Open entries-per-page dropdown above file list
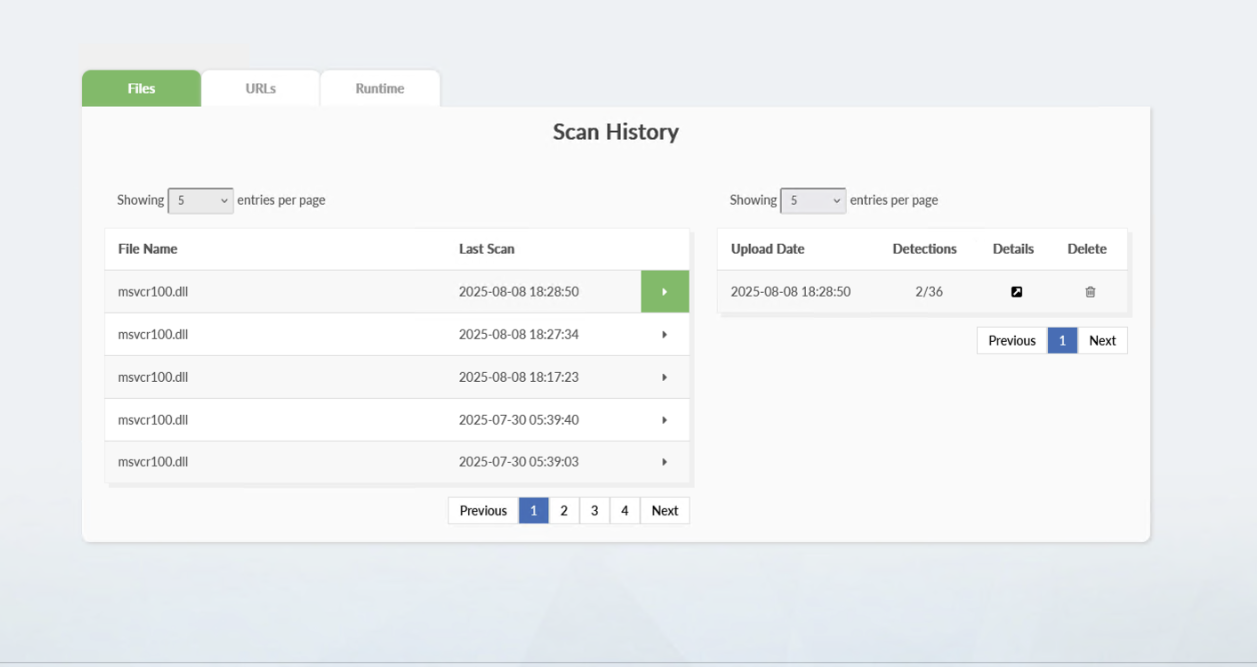Viewport: 1257px width, 667px height. [200, 200]
